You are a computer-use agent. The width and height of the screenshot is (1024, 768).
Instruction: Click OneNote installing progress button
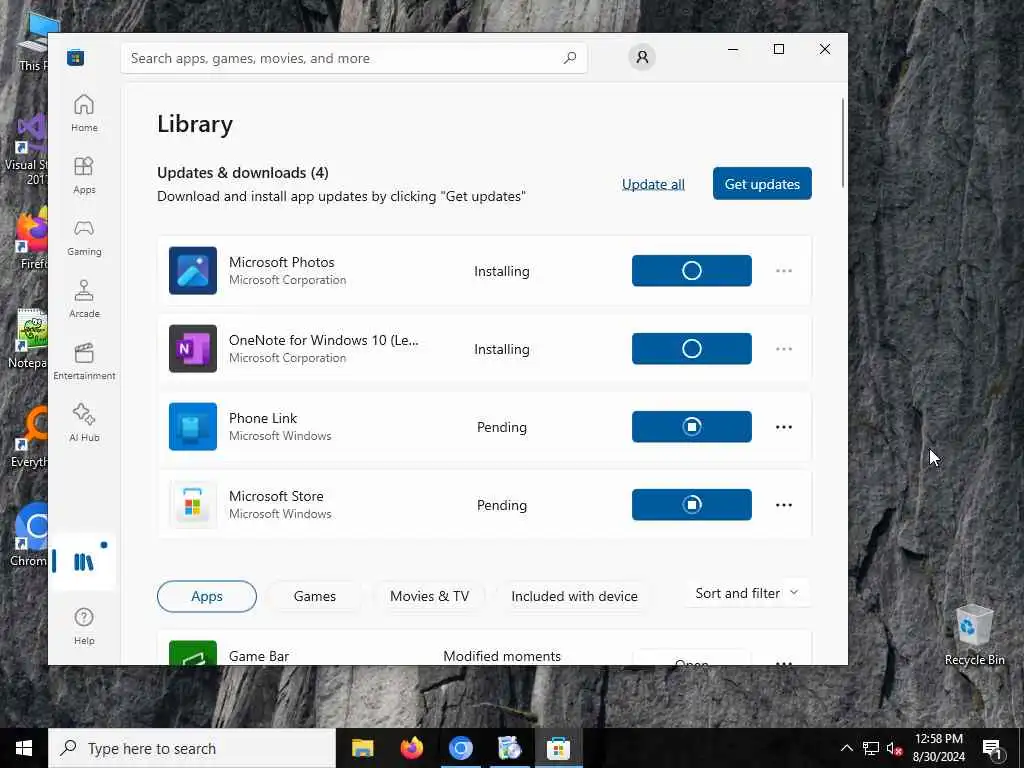692,349
